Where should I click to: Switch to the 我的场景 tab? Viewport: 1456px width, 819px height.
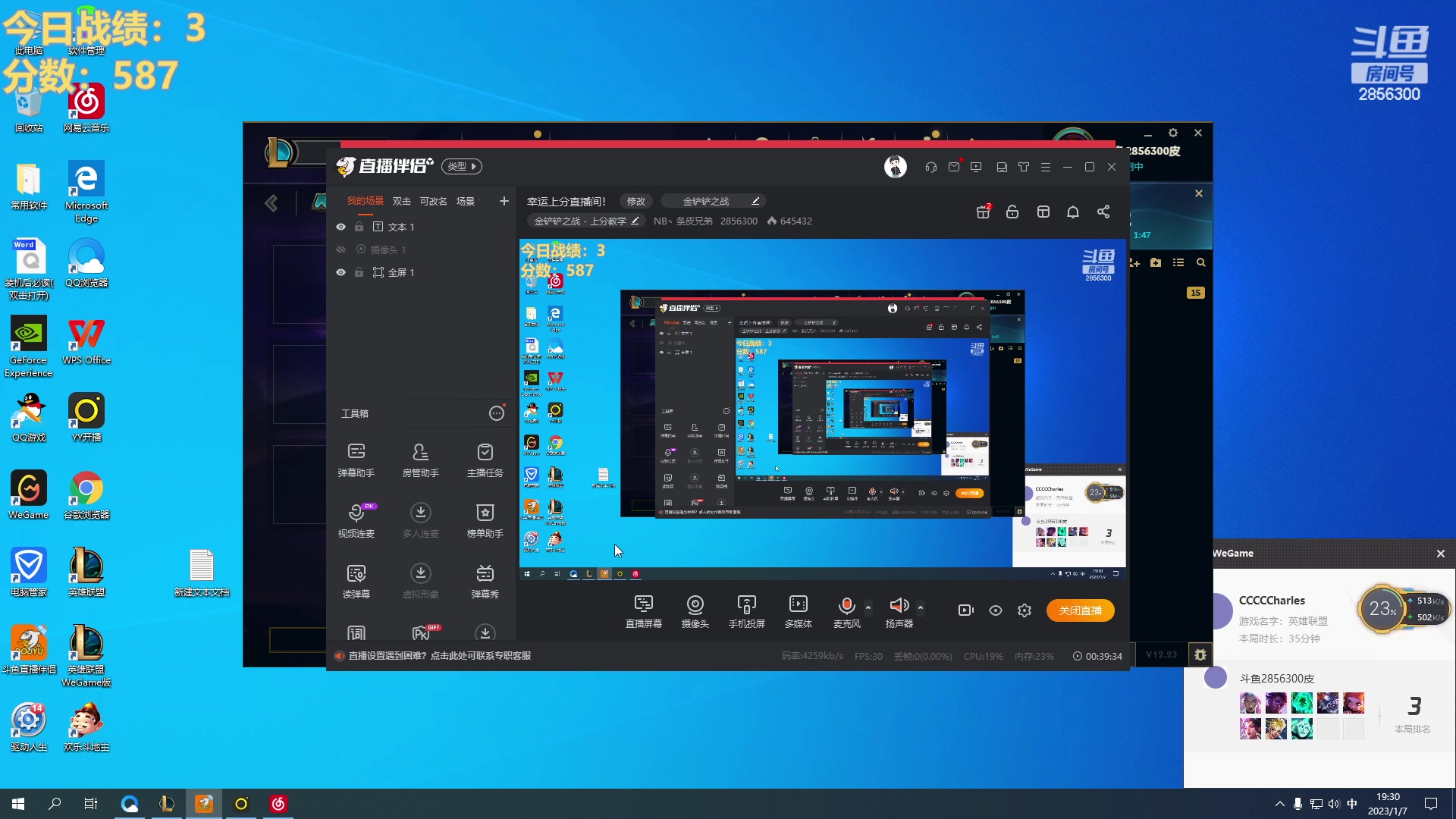pos(365,201)
